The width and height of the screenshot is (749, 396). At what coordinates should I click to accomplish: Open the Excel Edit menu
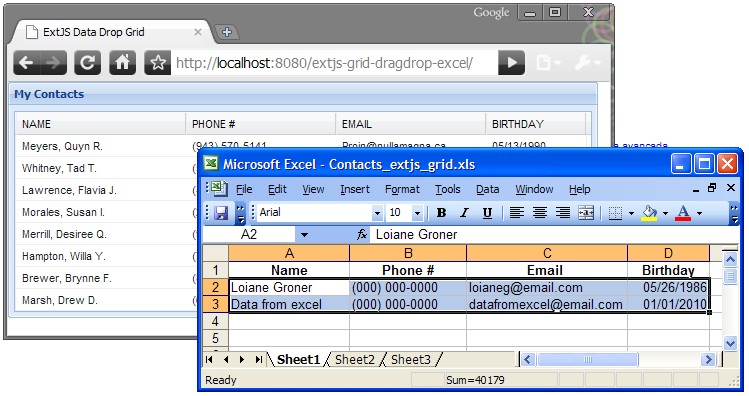click(x=277, y=189)
